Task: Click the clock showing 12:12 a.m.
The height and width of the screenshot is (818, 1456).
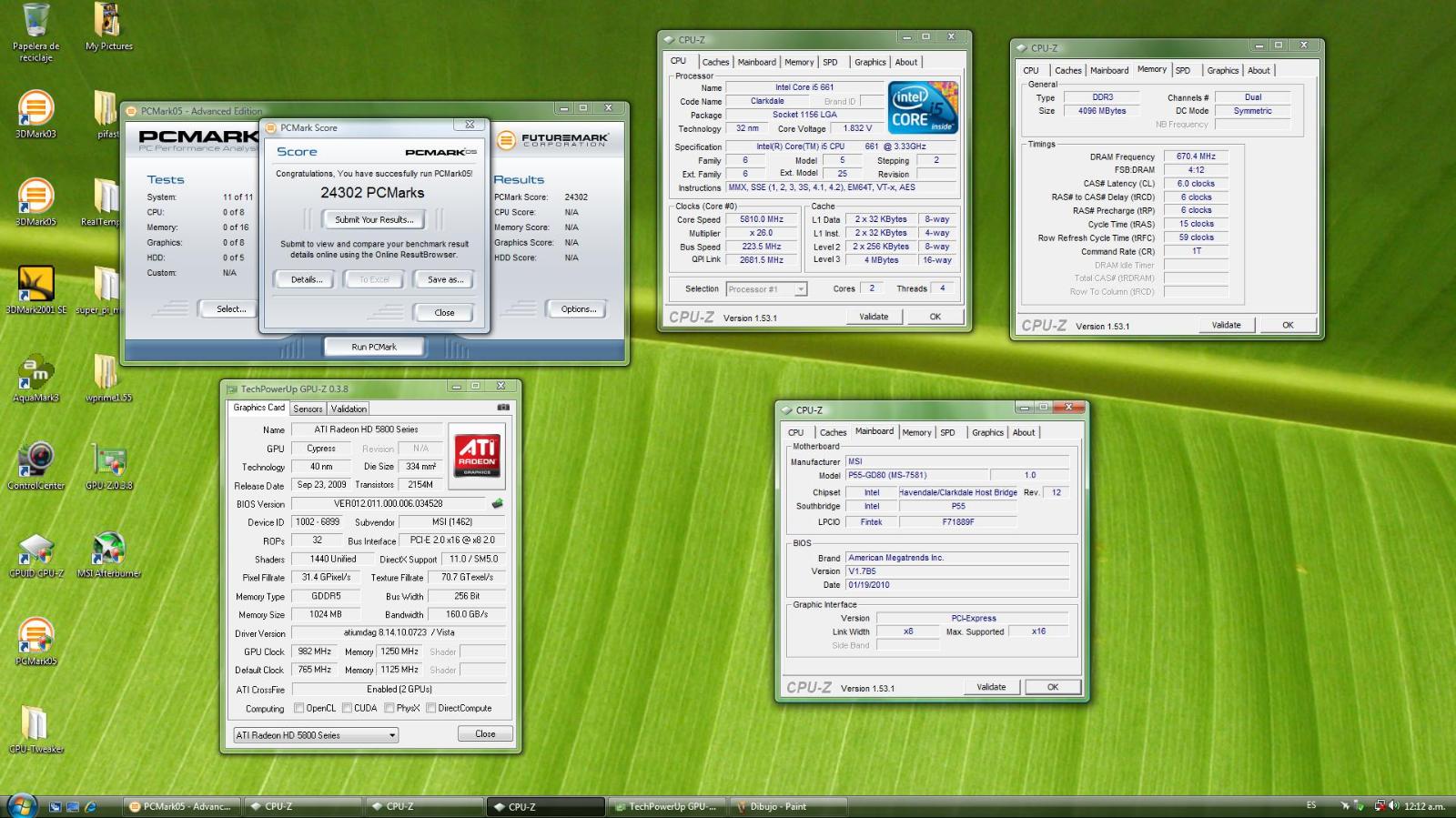Action: click(x=1424, y=806)
